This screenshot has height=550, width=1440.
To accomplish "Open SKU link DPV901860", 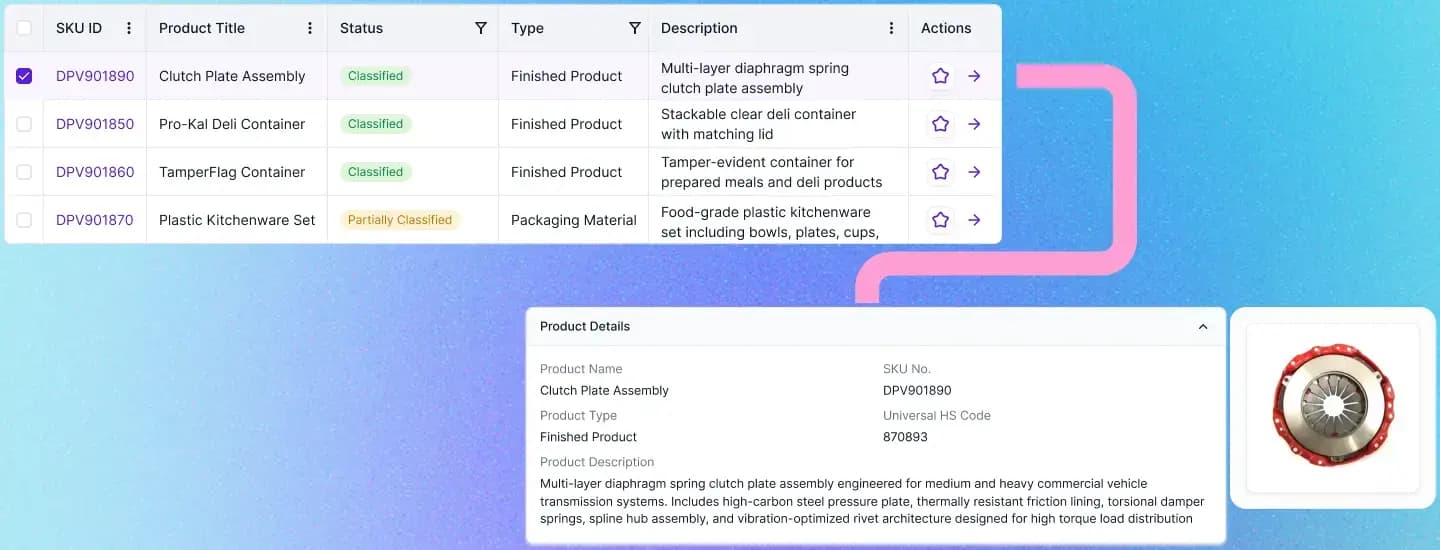I will 95,172.
